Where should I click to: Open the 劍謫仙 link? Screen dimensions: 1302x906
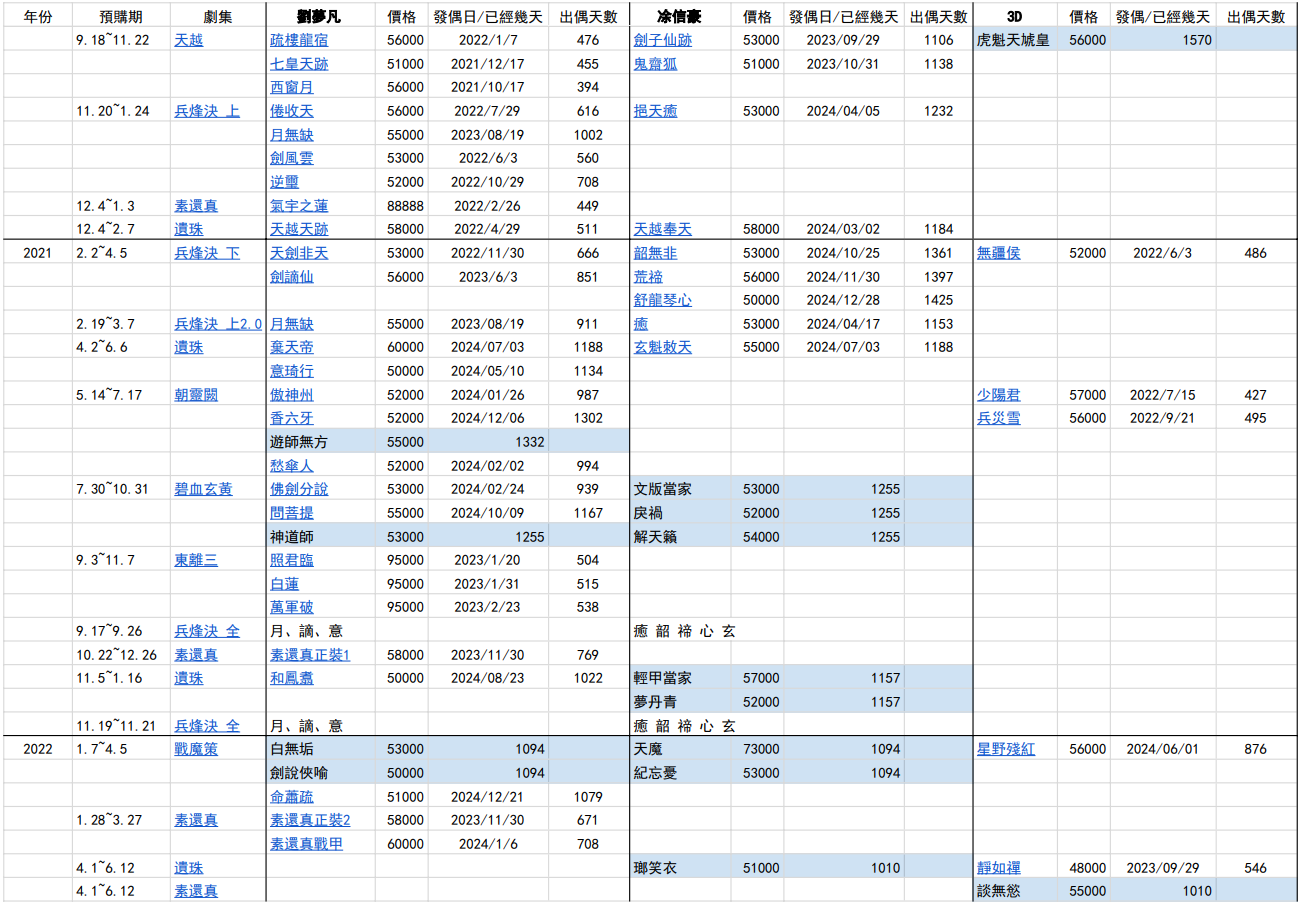click(292, 277)
